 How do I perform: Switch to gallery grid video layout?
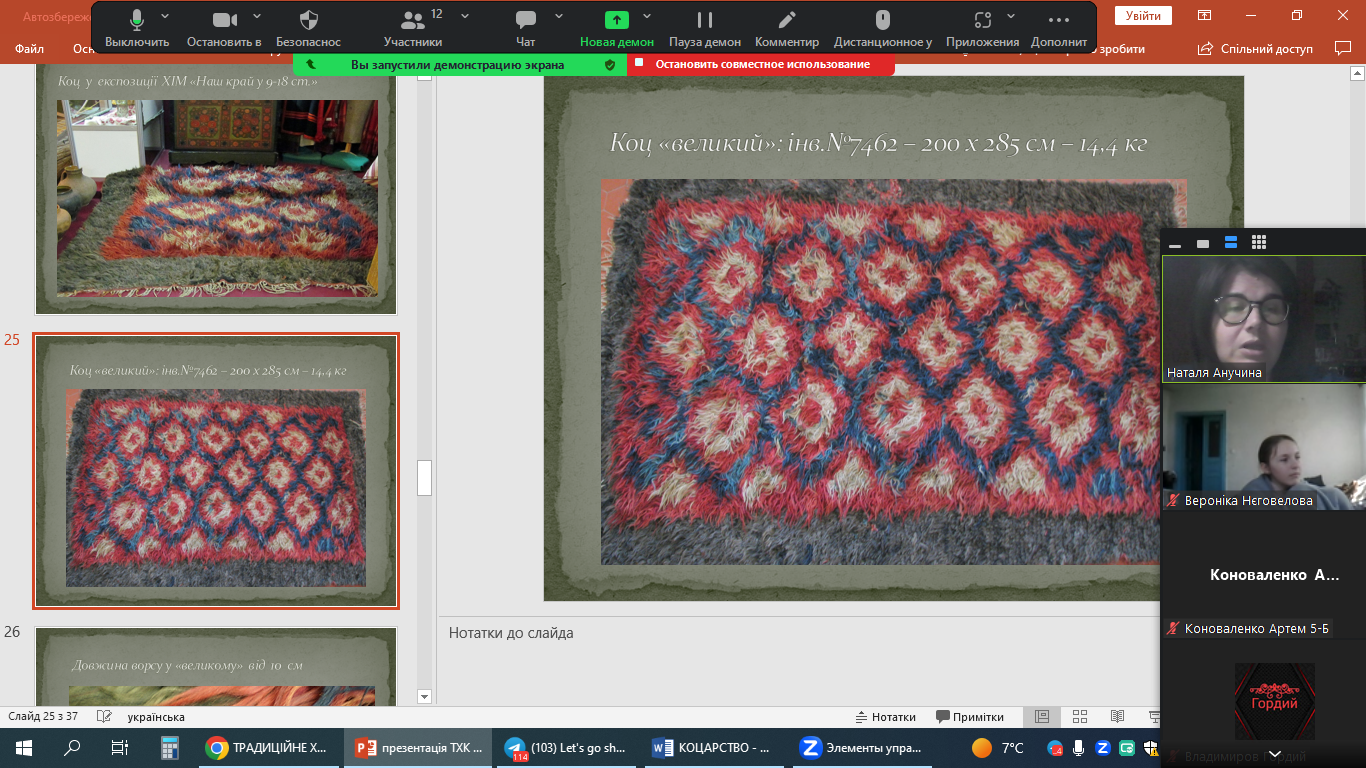point(1259,243)
